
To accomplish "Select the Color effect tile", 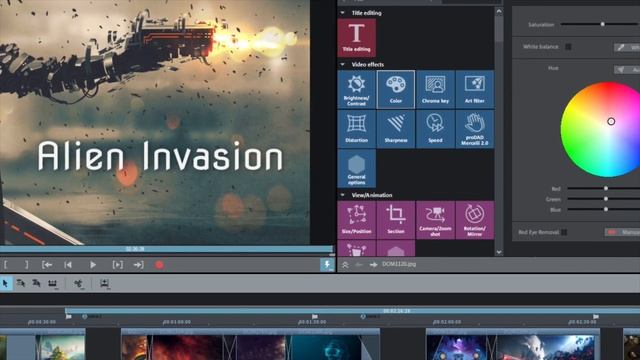I will (x=396, y=89).
